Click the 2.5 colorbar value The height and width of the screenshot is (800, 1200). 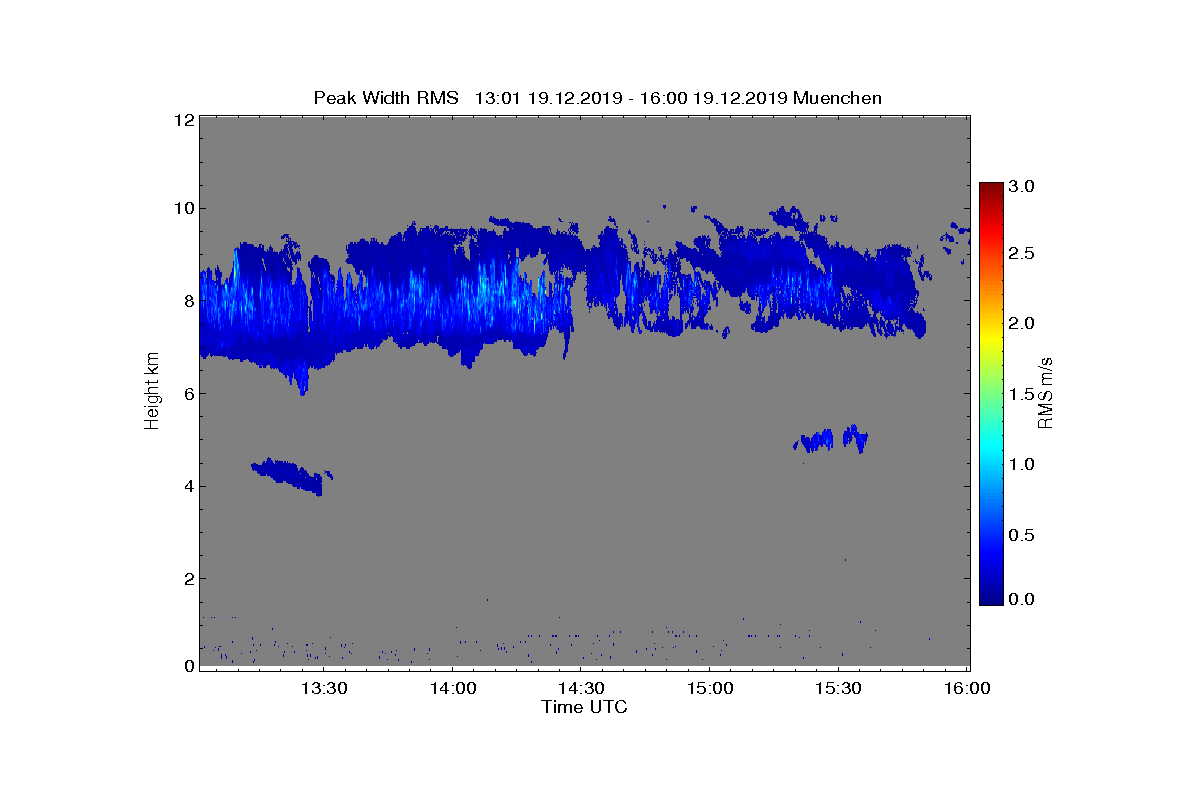point(1021,254)
